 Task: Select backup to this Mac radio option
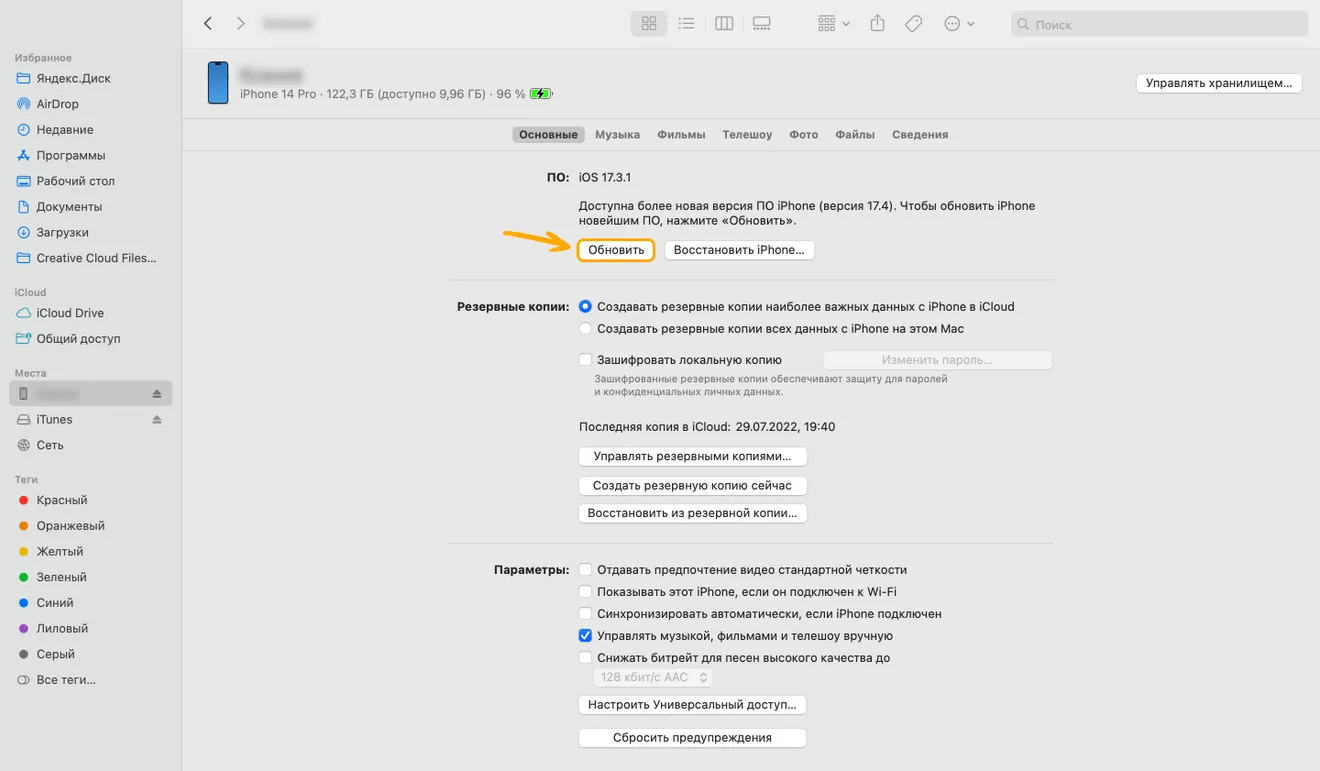586,328
